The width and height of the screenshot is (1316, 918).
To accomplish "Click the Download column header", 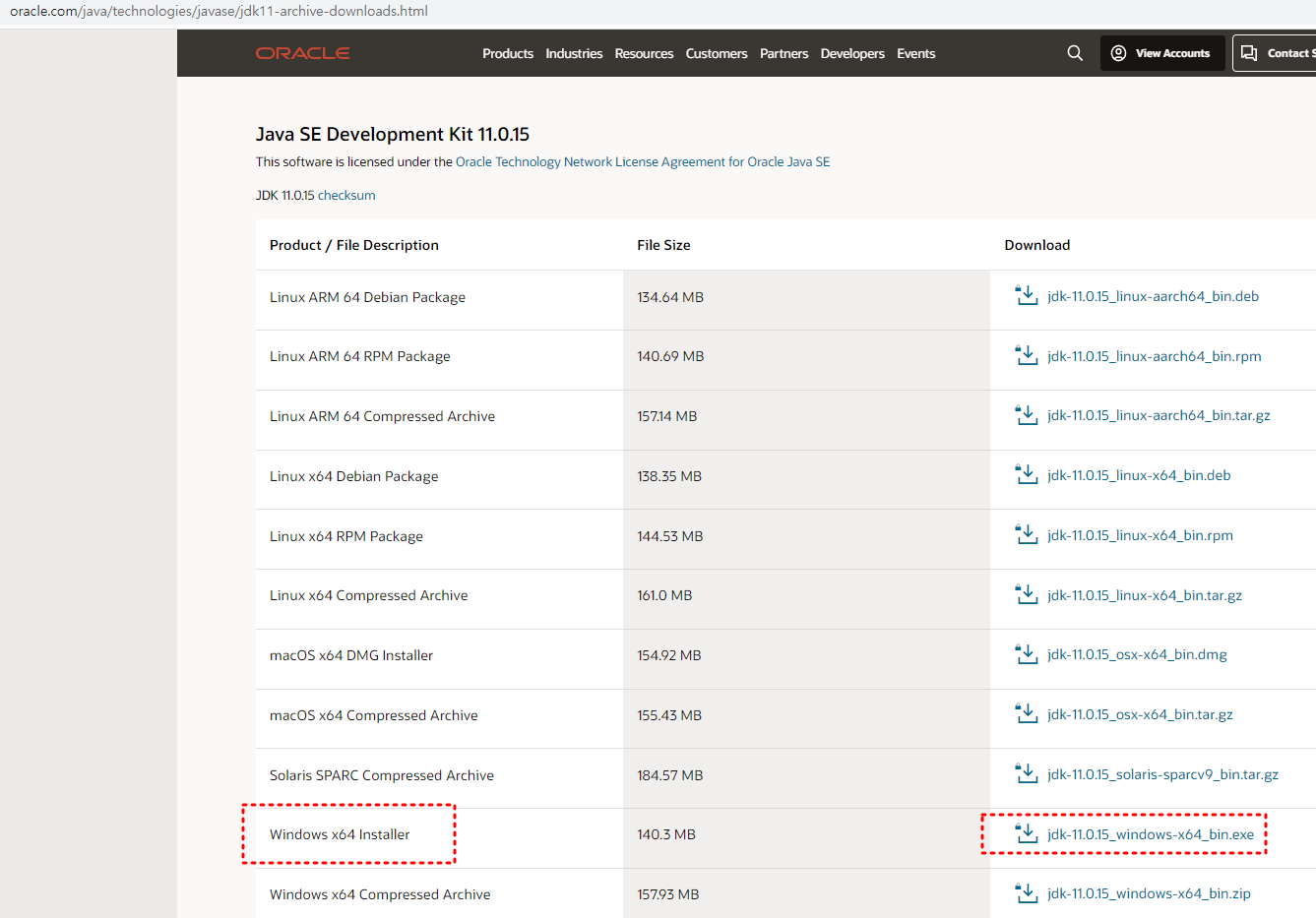I will coord(1036,245).
